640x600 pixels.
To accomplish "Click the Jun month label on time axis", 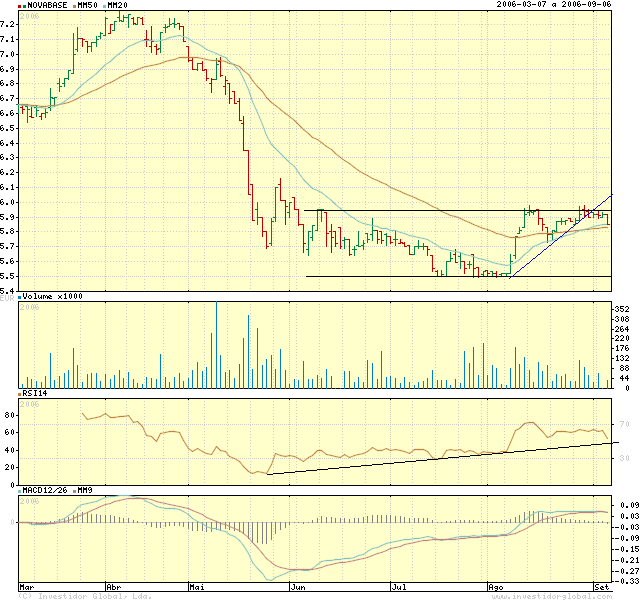I will tap(298, 587).
